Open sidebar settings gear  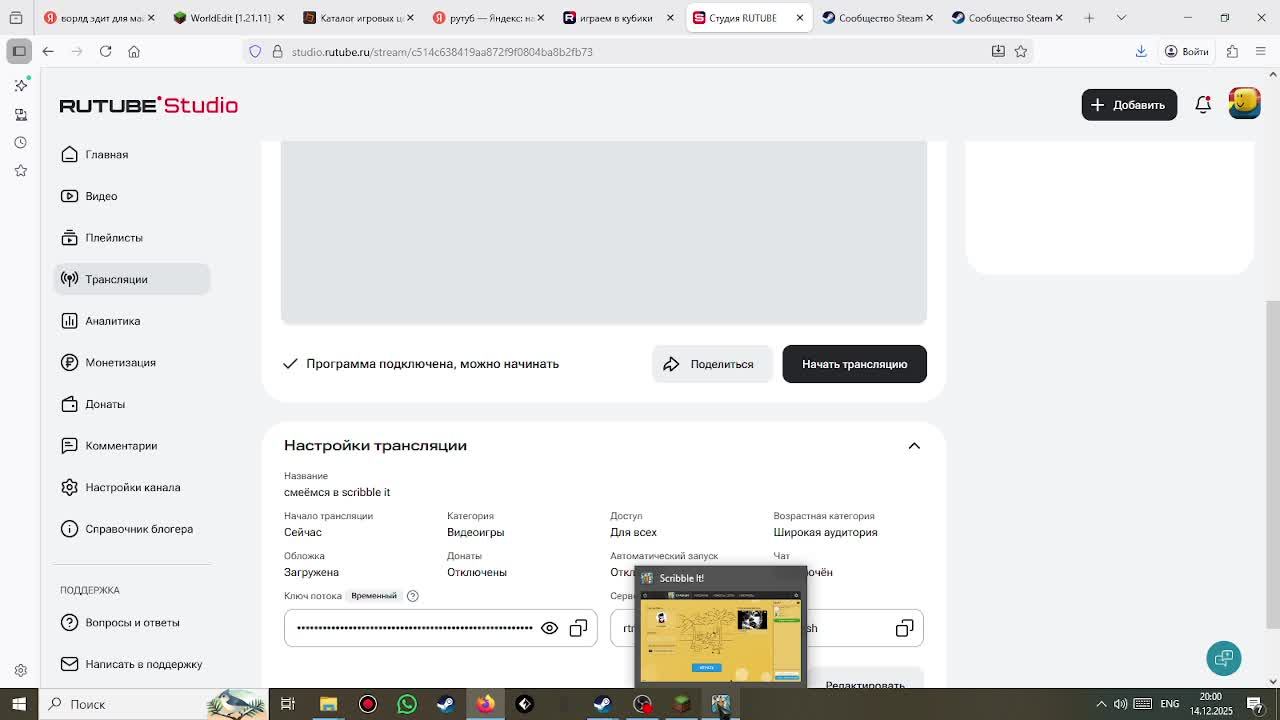pyautogui.click(x=20, y=671)
